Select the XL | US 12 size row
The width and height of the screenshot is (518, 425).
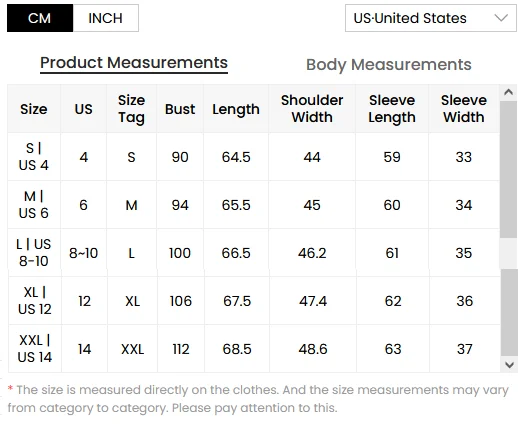tap(254, 301)
